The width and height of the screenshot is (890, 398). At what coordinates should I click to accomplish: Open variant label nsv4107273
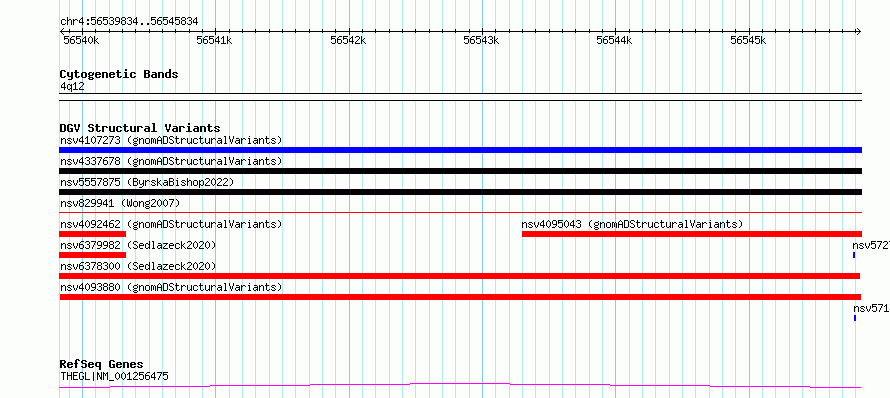pyautogui.click(x=171, y=140)
